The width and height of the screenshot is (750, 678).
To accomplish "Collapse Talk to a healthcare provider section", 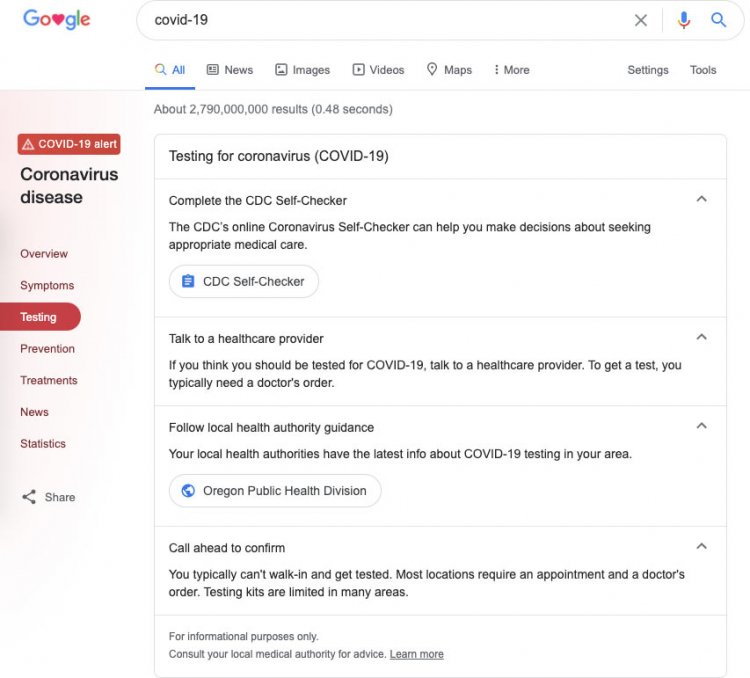I will point(701,337).
